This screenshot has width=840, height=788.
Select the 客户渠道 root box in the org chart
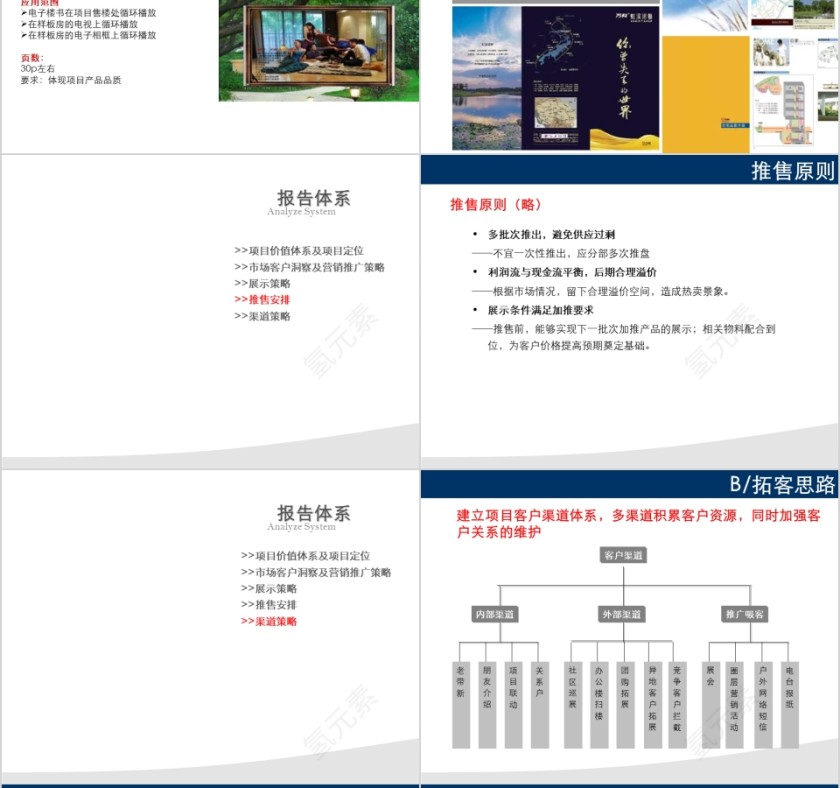pos(624,556)
